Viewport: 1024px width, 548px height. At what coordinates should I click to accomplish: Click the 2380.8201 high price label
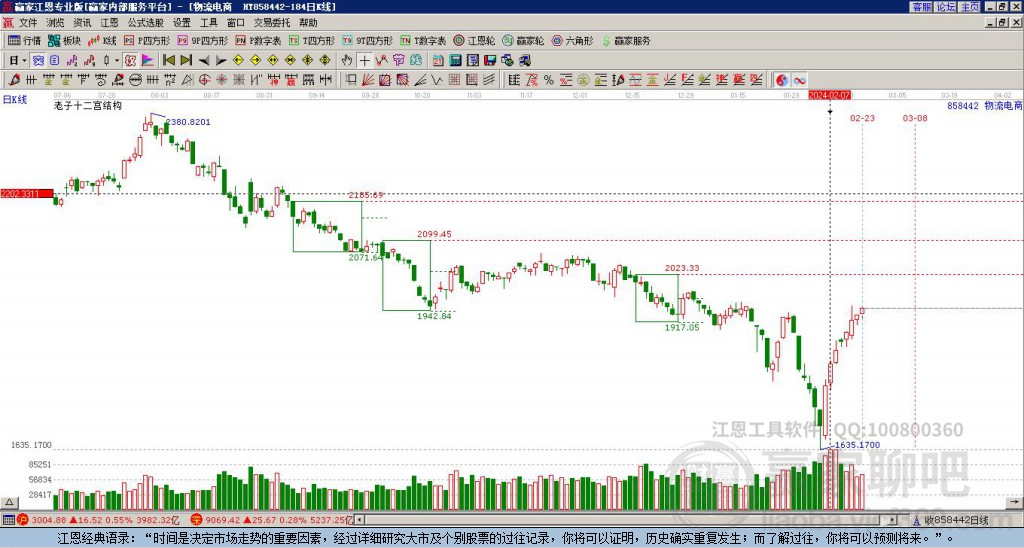point(188,122)
